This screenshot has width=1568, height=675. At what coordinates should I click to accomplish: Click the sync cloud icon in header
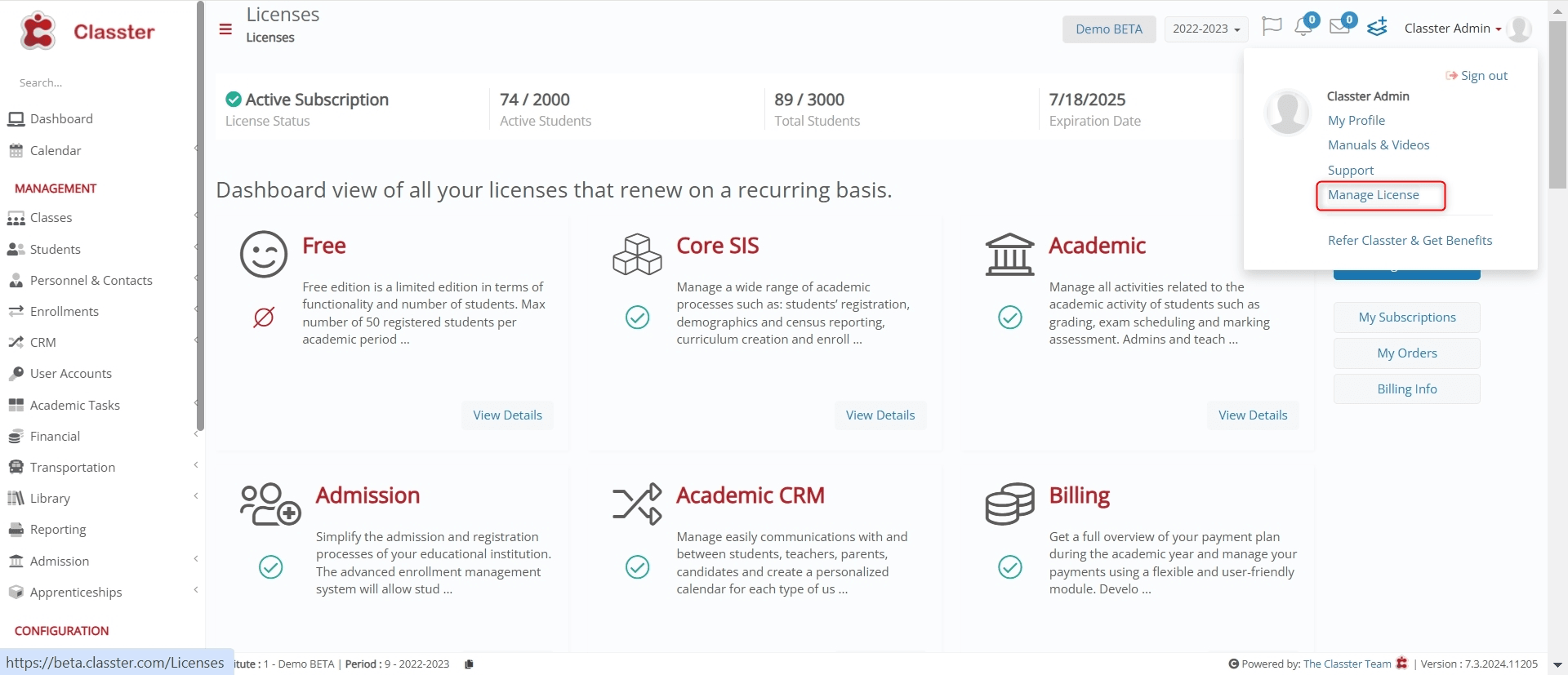[1378, 28]
